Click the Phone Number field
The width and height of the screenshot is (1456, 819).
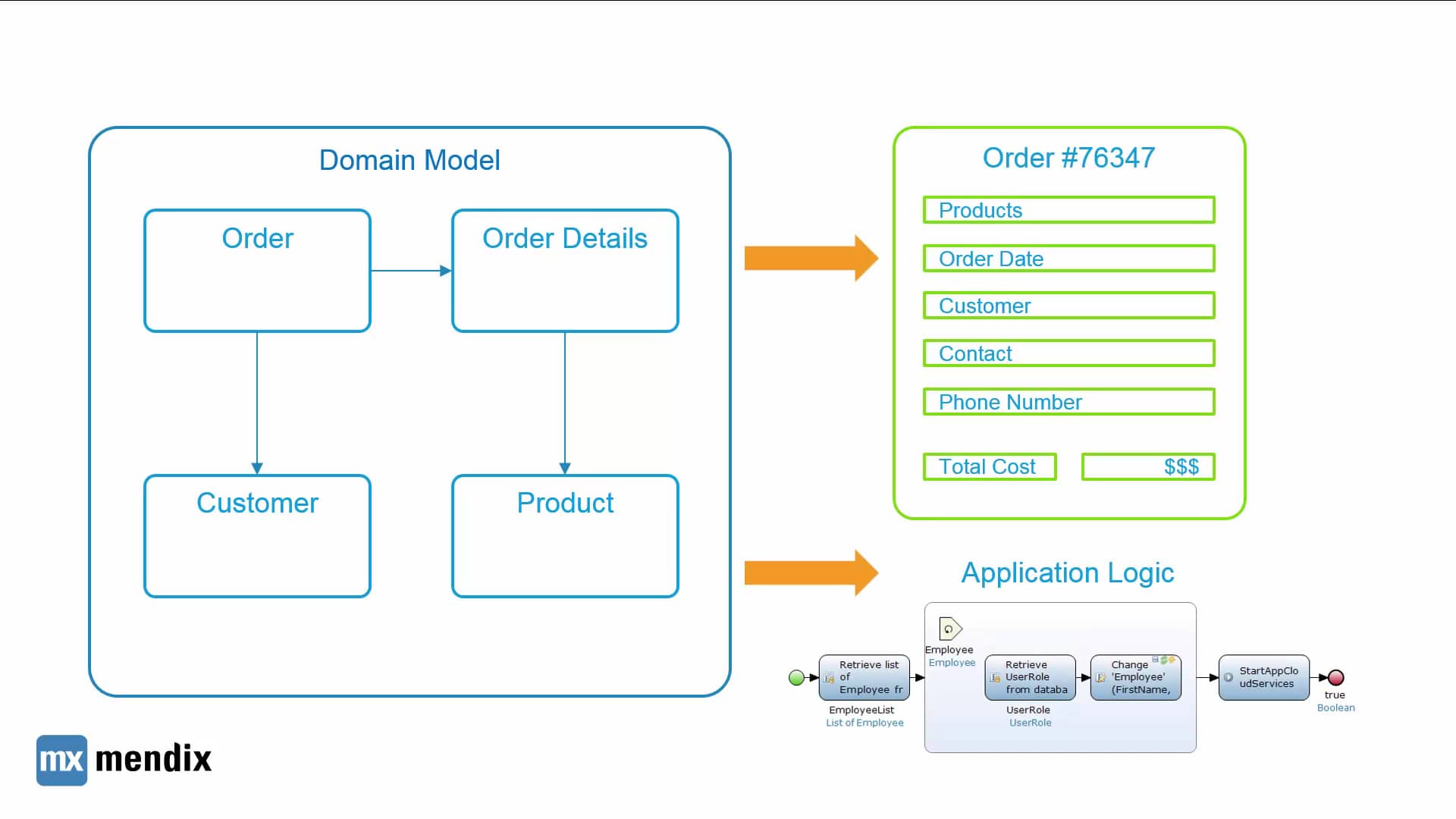point(1068,402)
